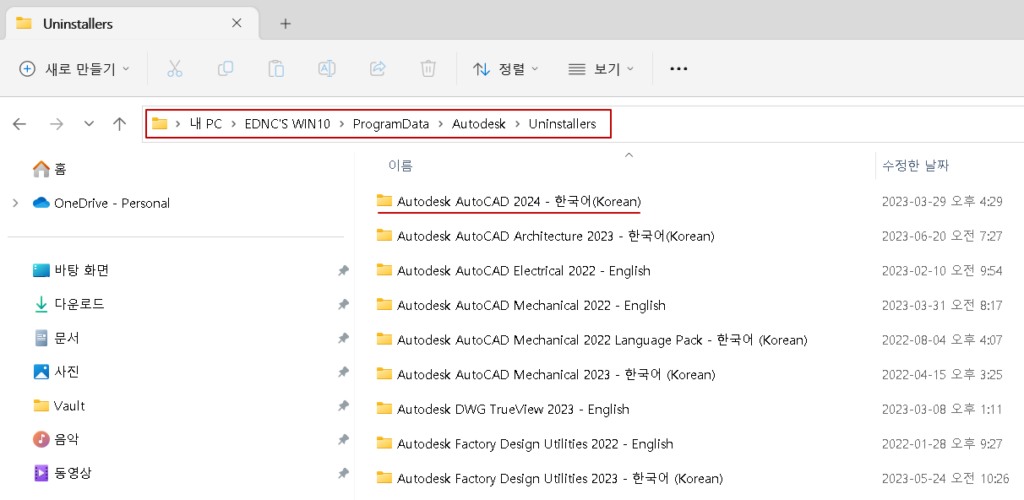The width and height of the screenshot is (1024, 500).
Task: Click pin icon next to 사진
Action: pos(343,372)
